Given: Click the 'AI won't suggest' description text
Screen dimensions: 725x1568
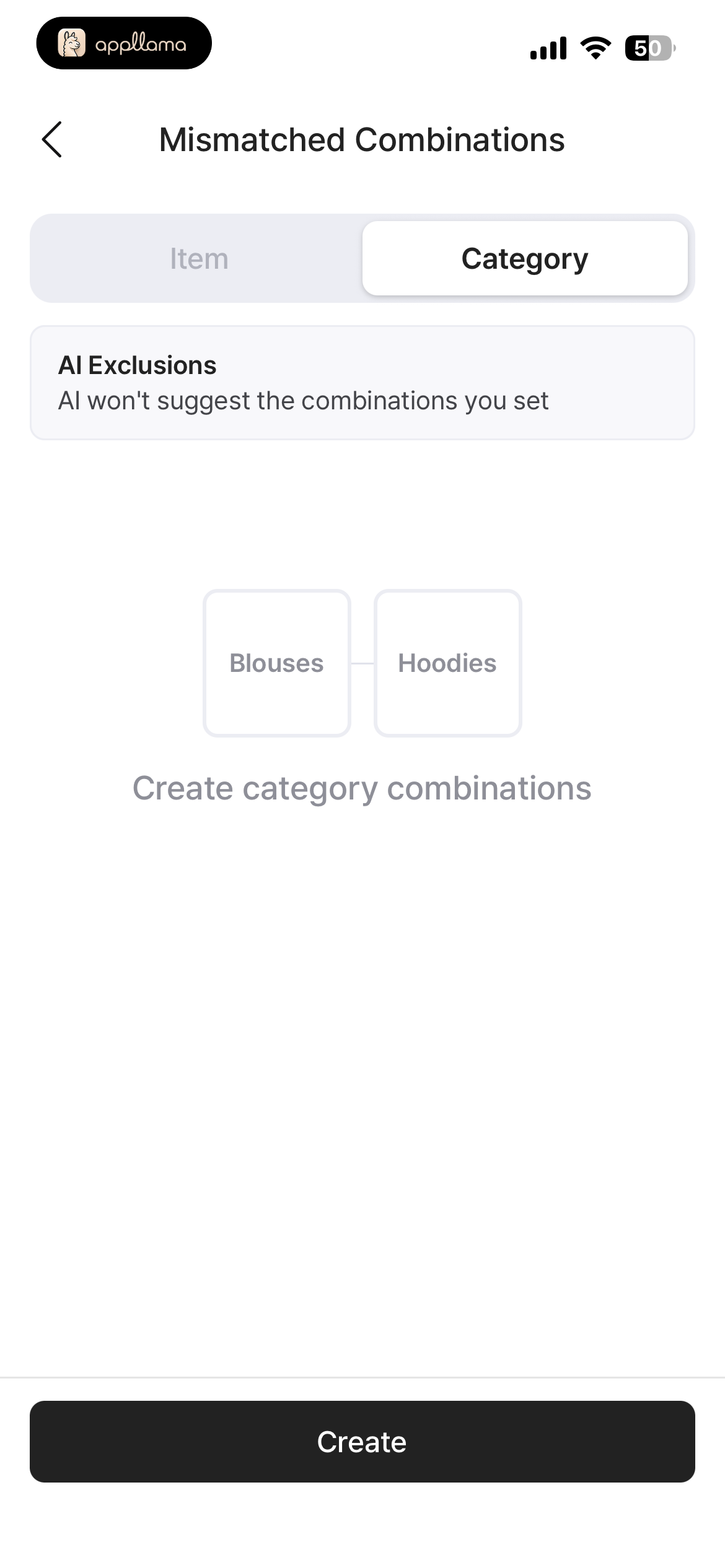Looking at the screenshot, I should point(304,401).
